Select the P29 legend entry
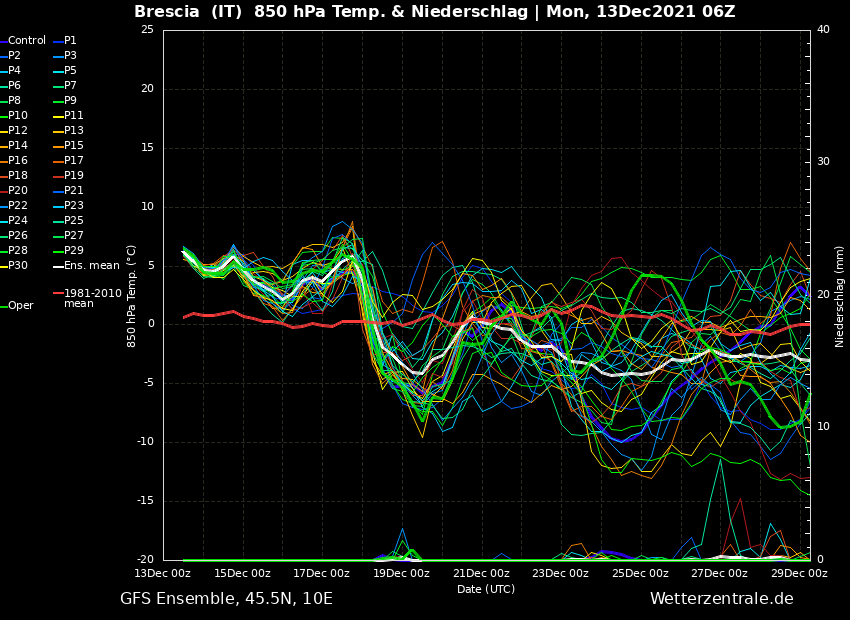The image size is (850, 620). point(68,250)
